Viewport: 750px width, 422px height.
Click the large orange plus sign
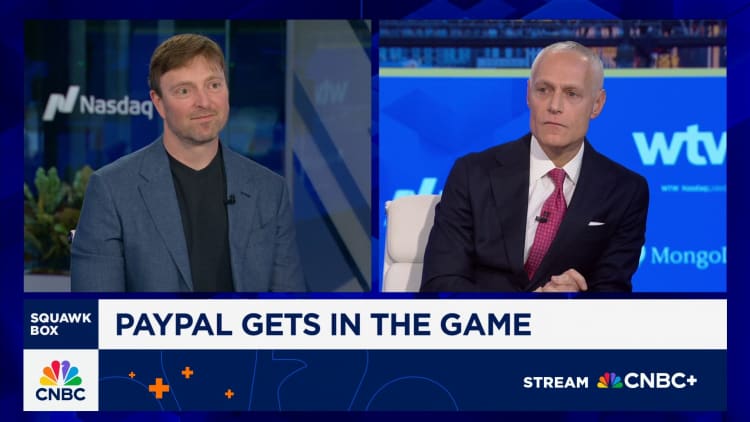click(x=159, y=388)
